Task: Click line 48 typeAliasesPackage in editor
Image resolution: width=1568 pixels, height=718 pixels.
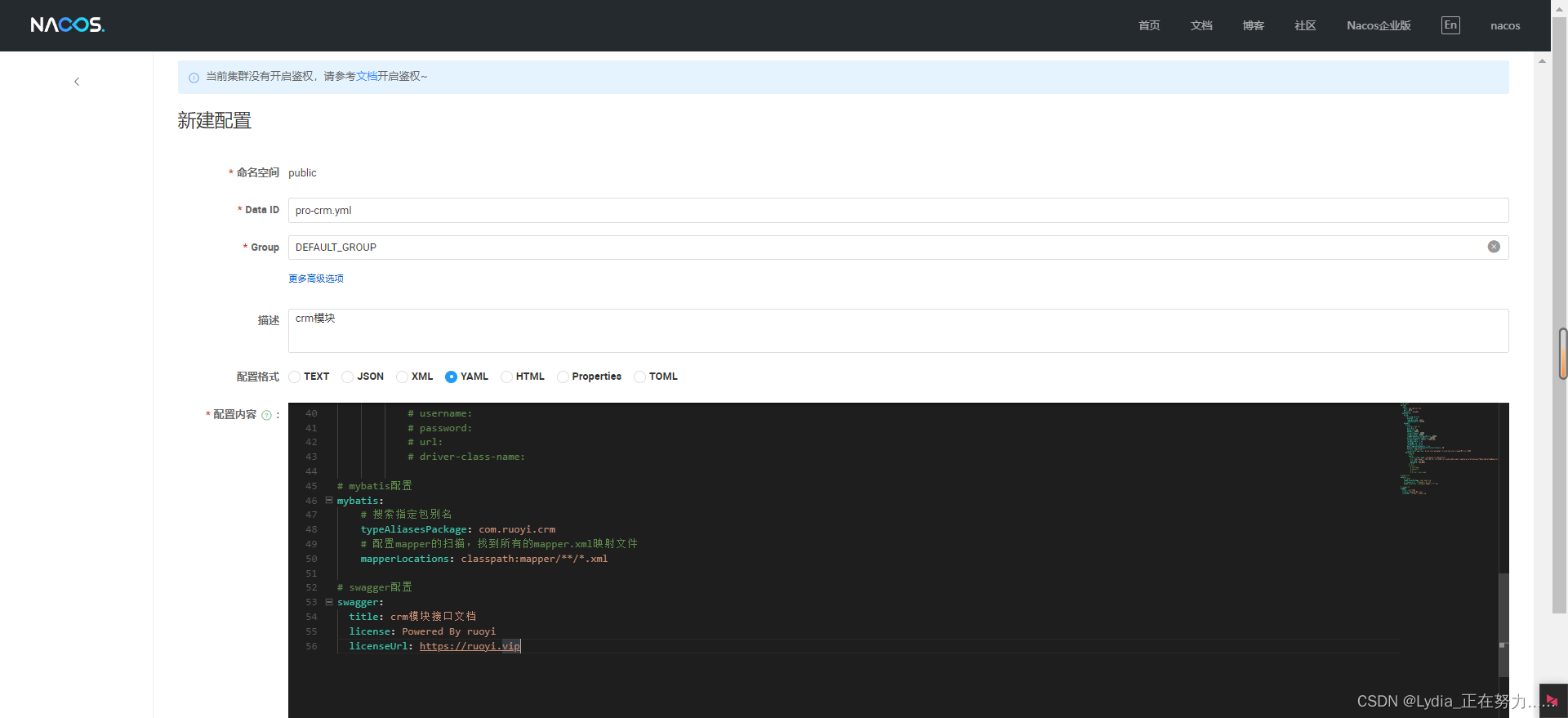Action: 457,529
